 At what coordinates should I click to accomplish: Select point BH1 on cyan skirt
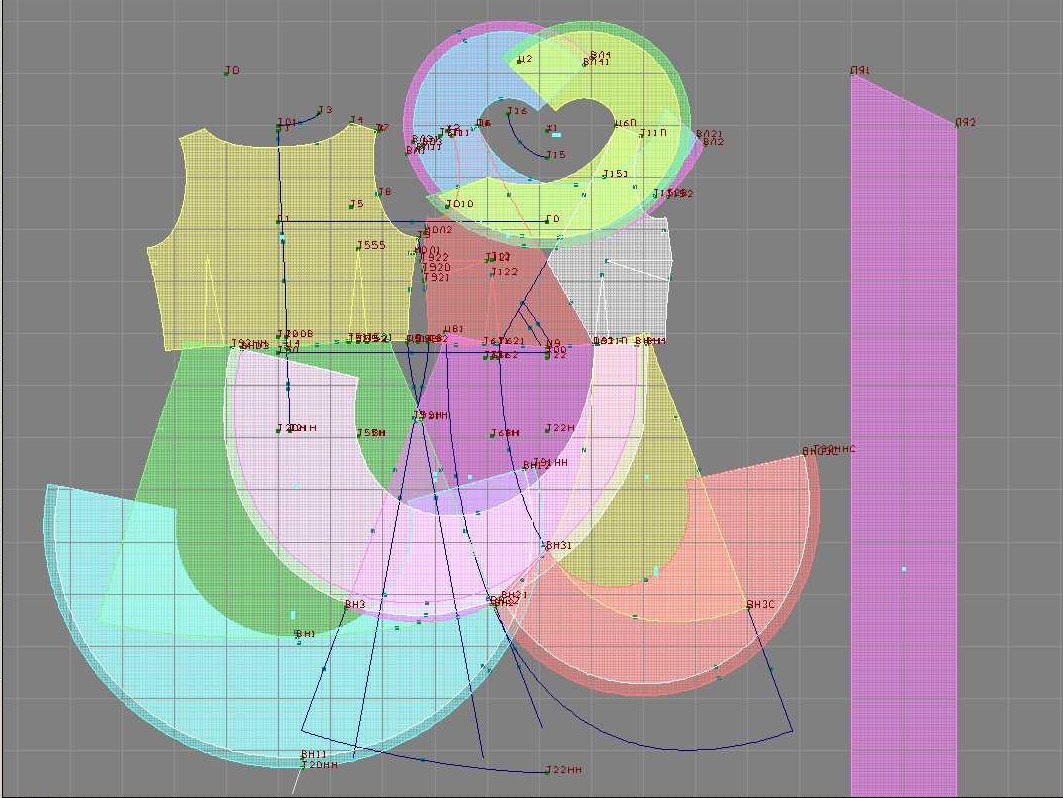pyautogui.click(x=297, y=634)
